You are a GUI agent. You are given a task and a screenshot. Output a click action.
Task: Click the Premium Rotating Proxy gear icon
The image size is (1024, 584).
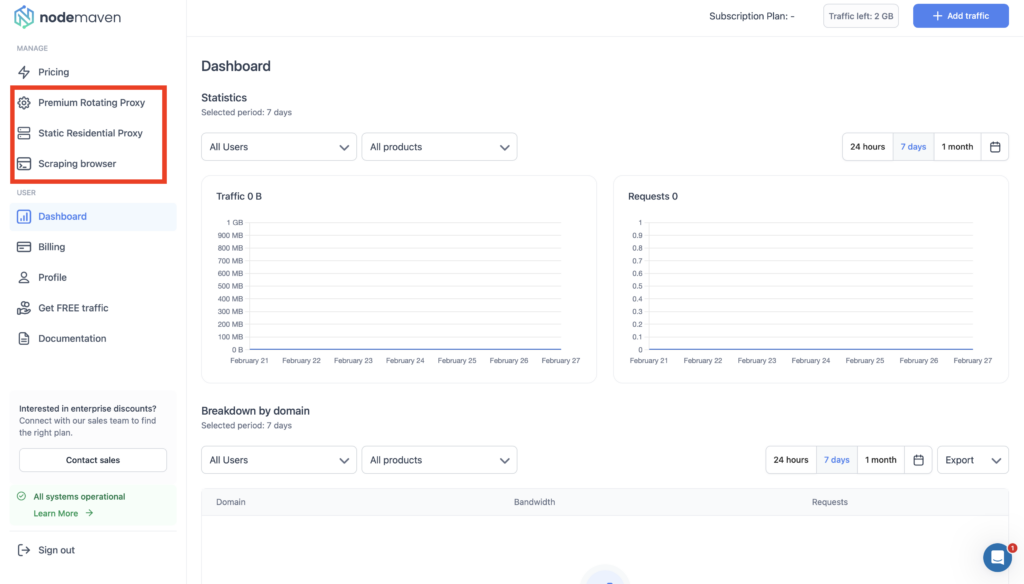point(24,103)
